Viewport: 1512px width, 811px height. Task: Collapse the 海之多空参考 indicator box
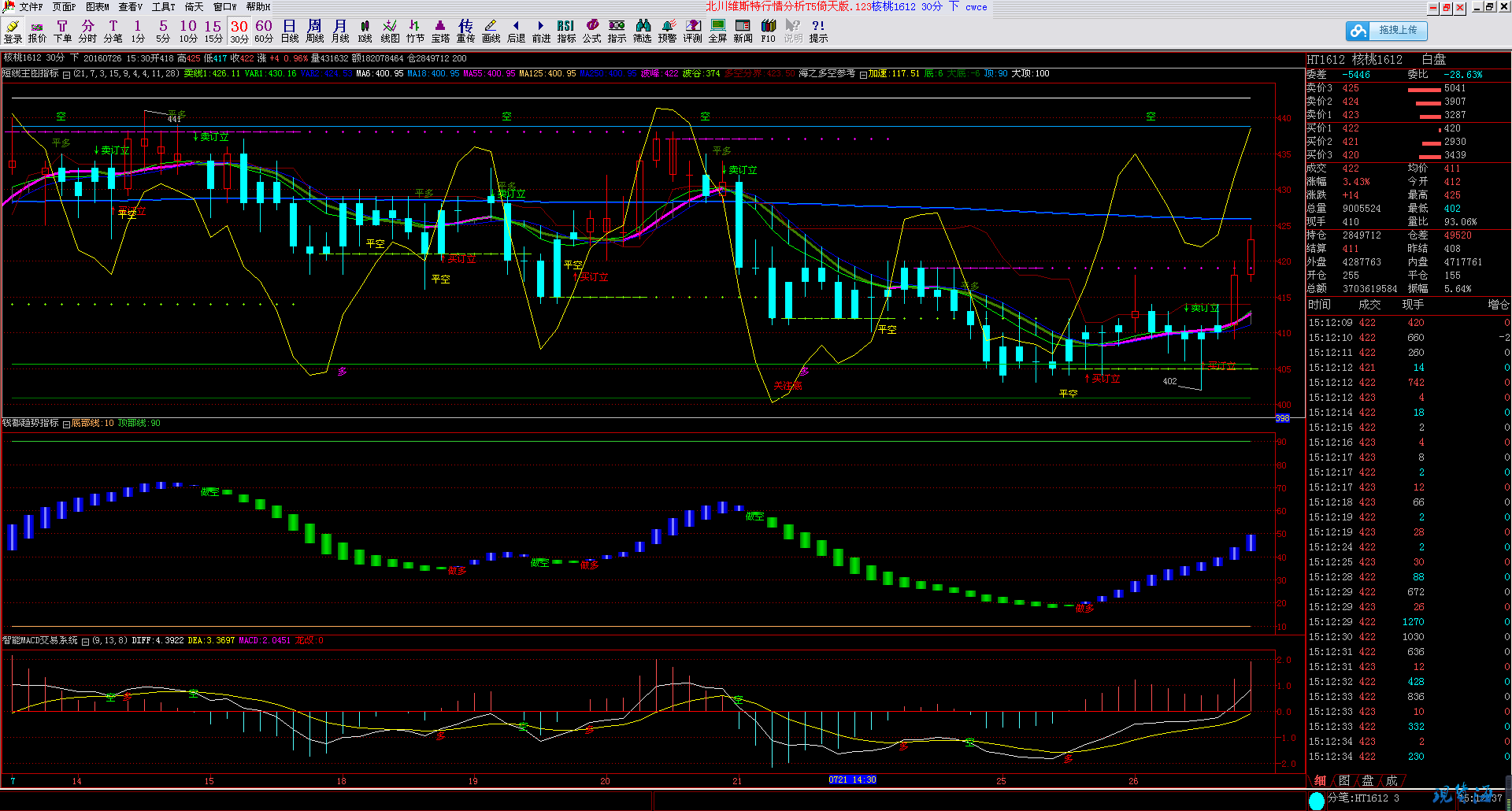[863, 75]
